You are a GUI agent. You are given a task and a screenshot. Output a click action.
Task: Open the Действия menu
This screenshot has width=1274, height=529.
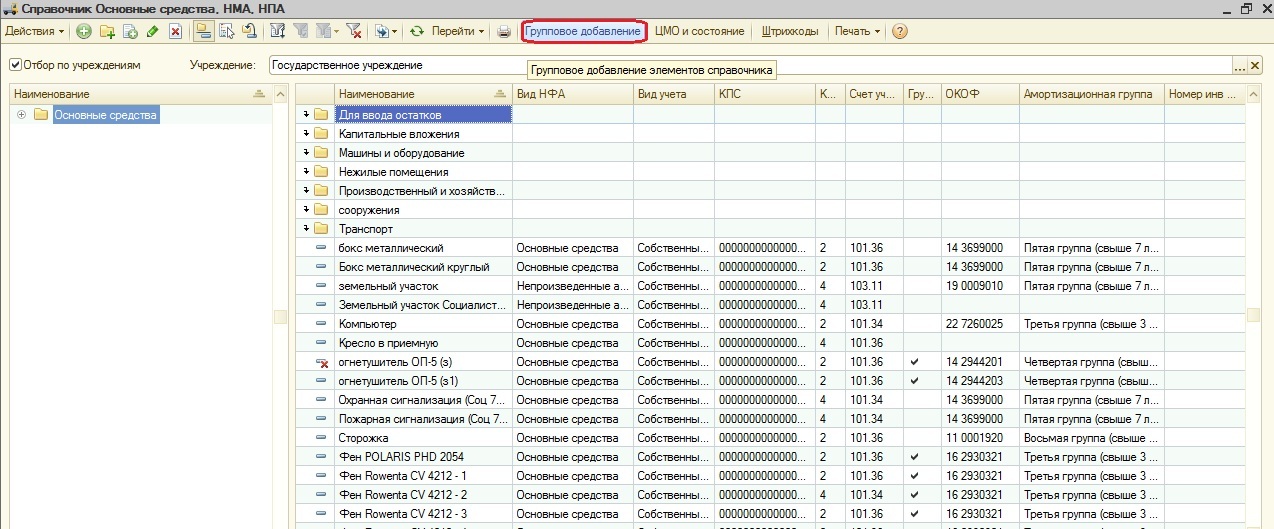tap(34, 31)
